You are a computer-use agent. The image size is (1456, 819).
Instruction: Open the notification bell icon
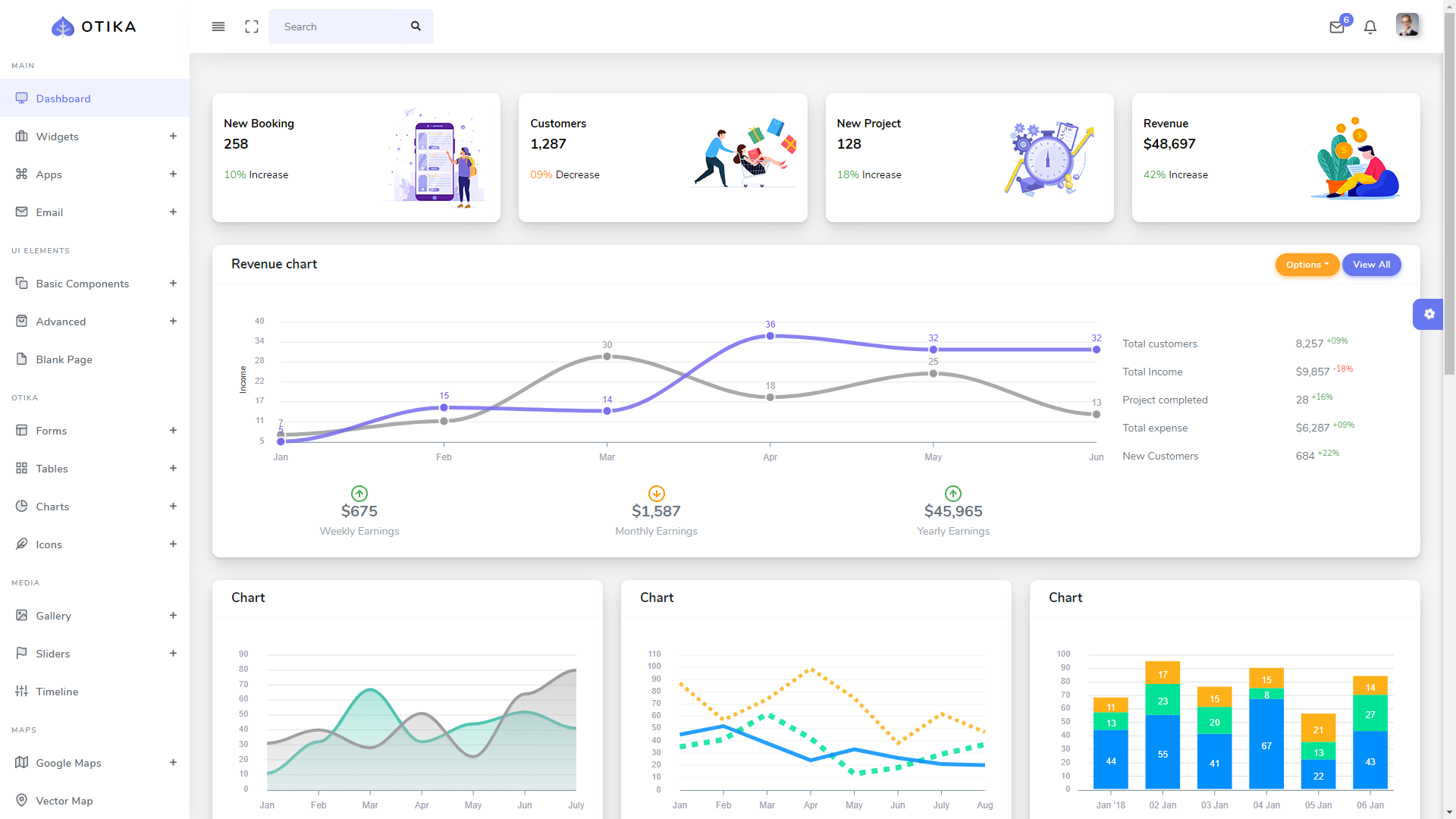[x=1370, y=26]
